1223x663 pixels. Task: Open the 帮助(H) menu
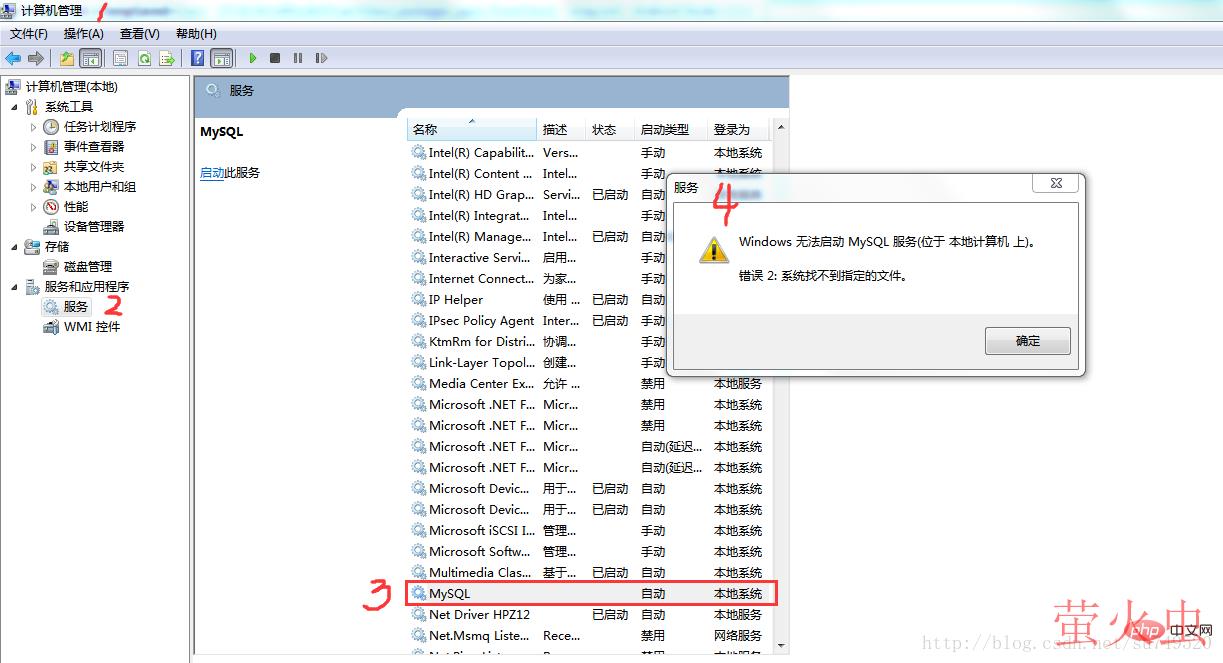click(196, 34)
